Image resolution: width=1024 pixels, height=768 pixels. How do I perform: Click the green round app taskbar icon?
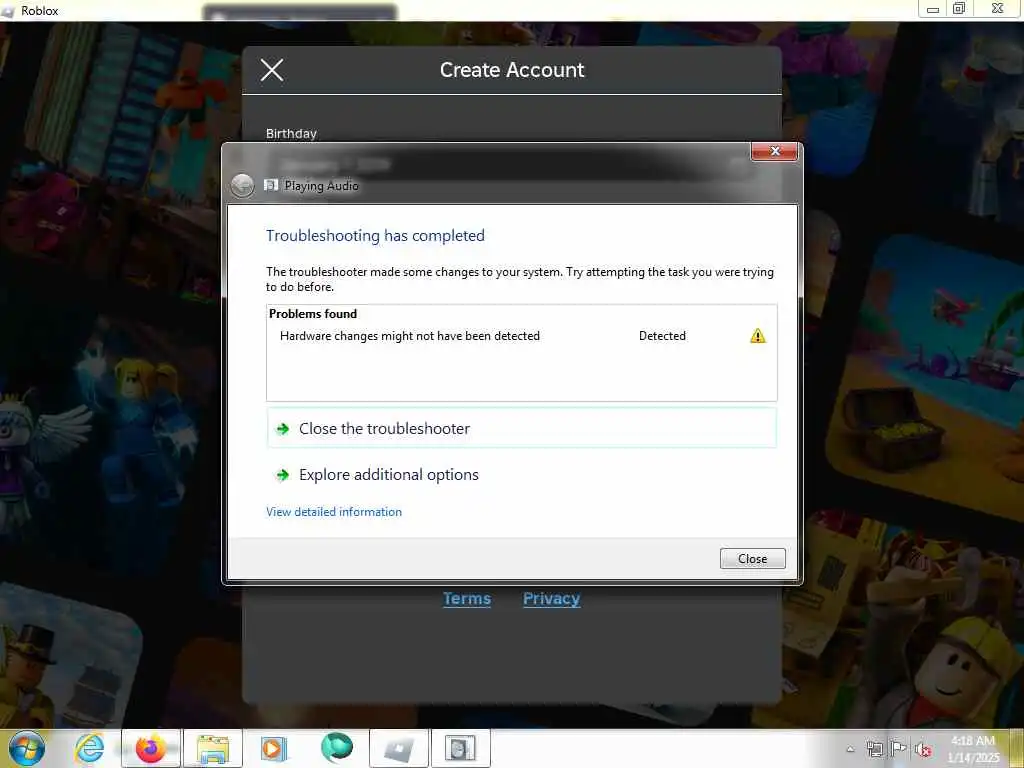336,748
